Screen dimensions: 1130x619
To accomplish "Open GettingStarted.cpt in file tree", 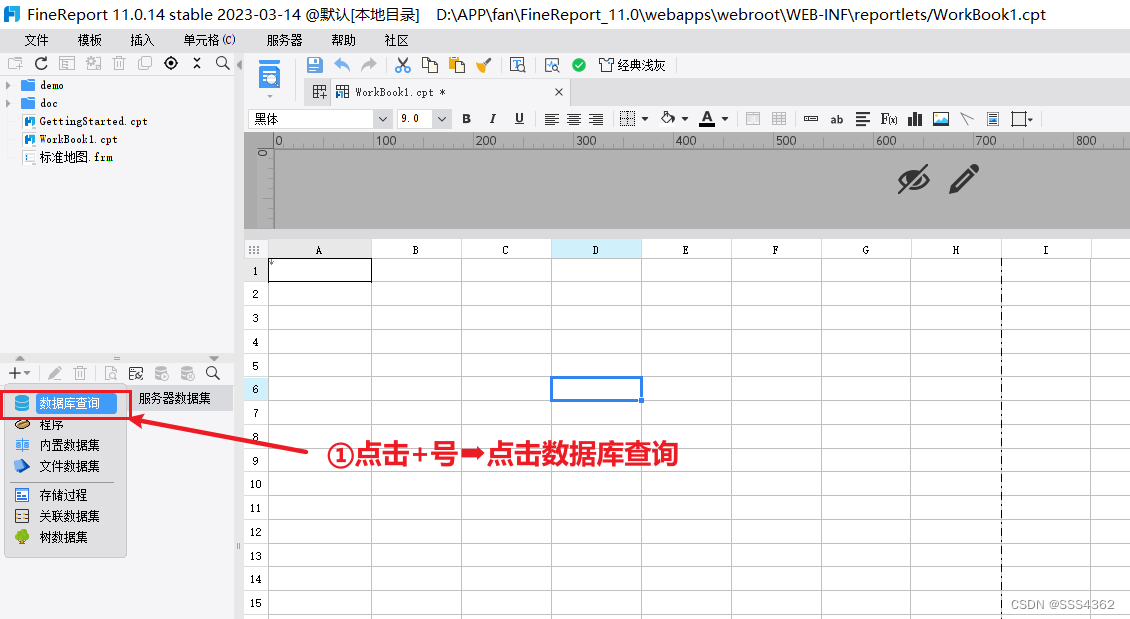I will click(x=93, y=121).
